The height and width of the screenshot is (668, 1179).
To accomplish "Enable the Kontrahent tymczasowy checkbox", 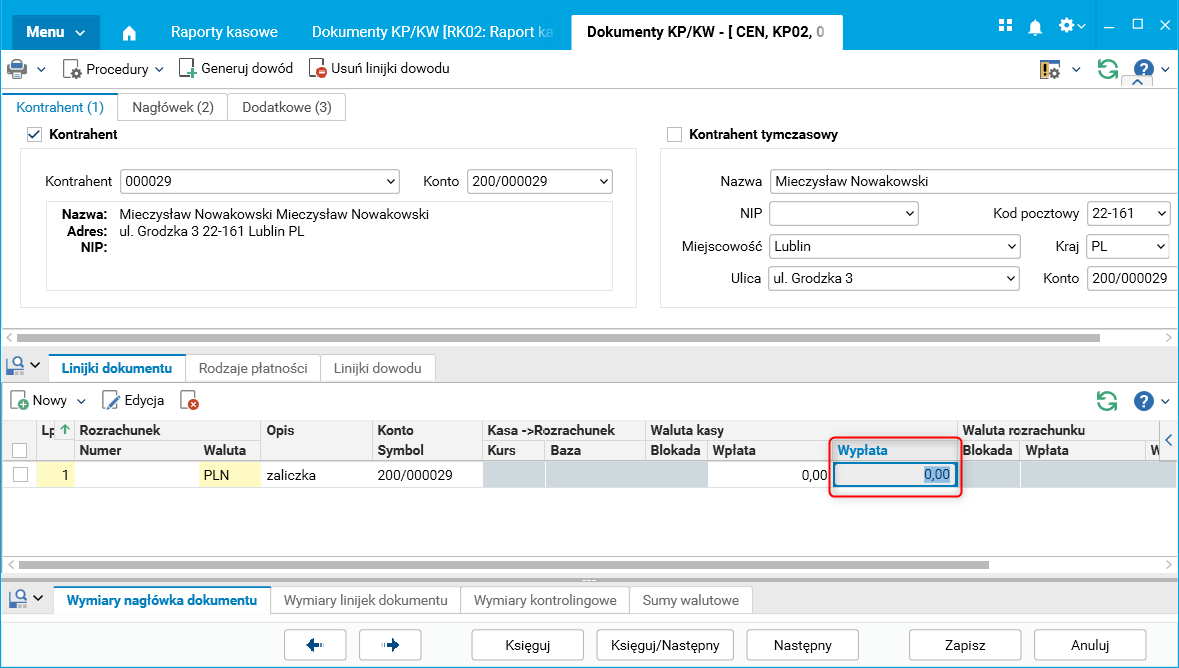I will click(674, 134).
